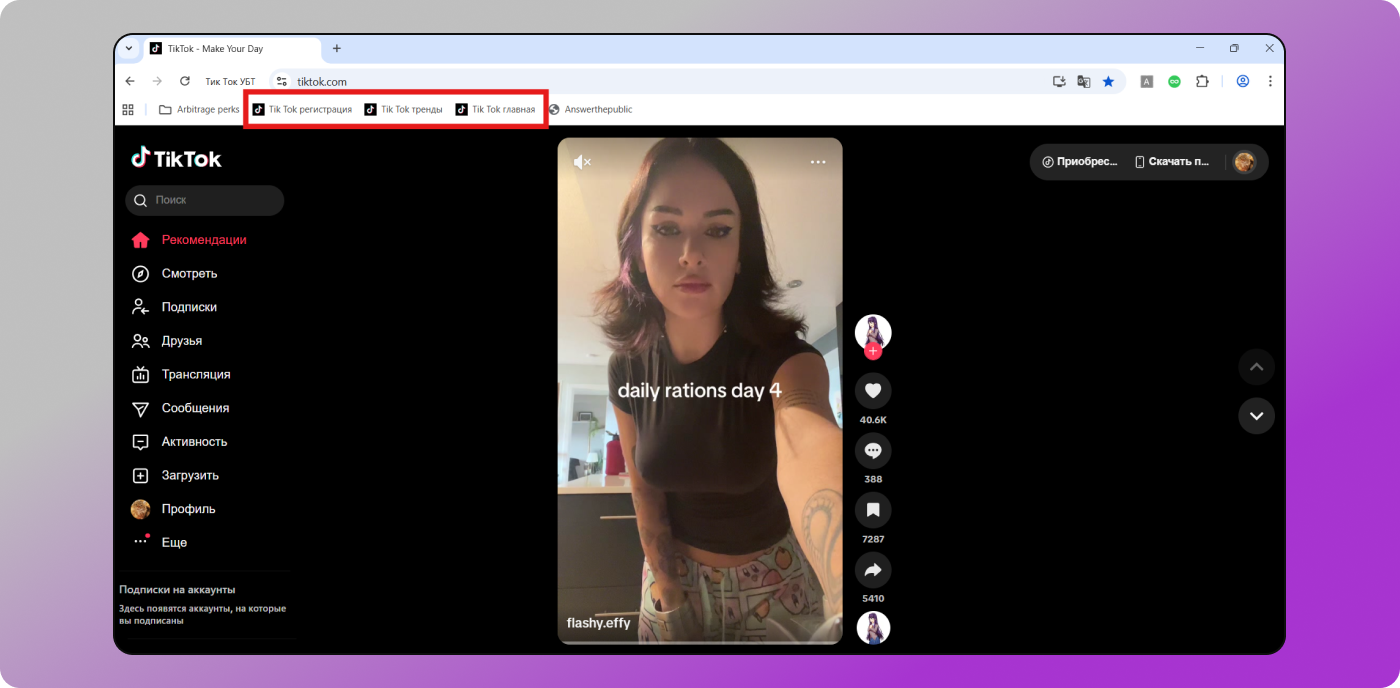Expand the Chrome tab search chevron
1400x688 pixels.
click(129, 48)
